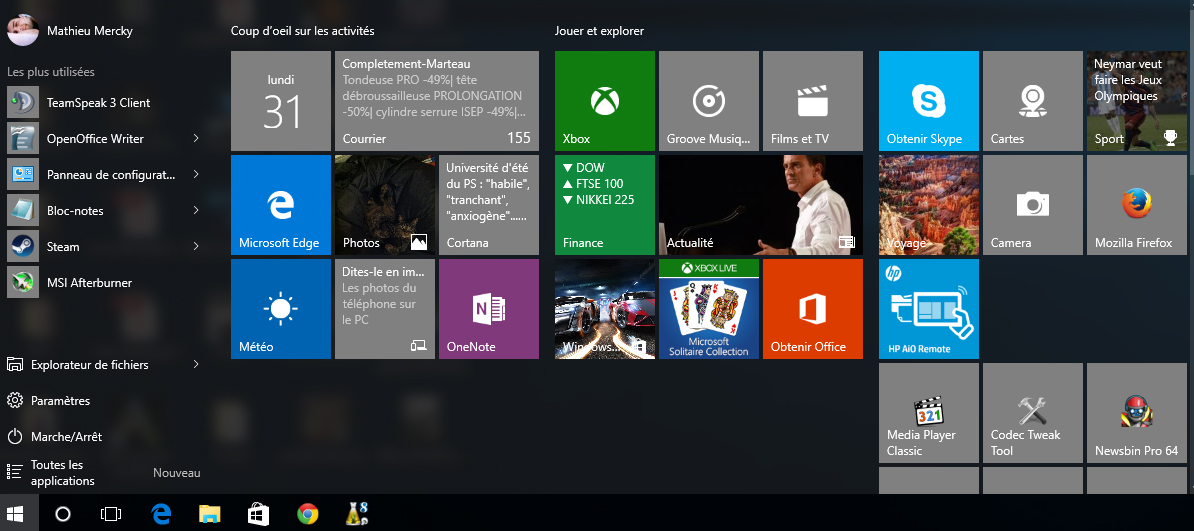Click 'Jouer et explorer' group title
The height and width of the screenshot is (531, 1194).
[x=599, y=31]
